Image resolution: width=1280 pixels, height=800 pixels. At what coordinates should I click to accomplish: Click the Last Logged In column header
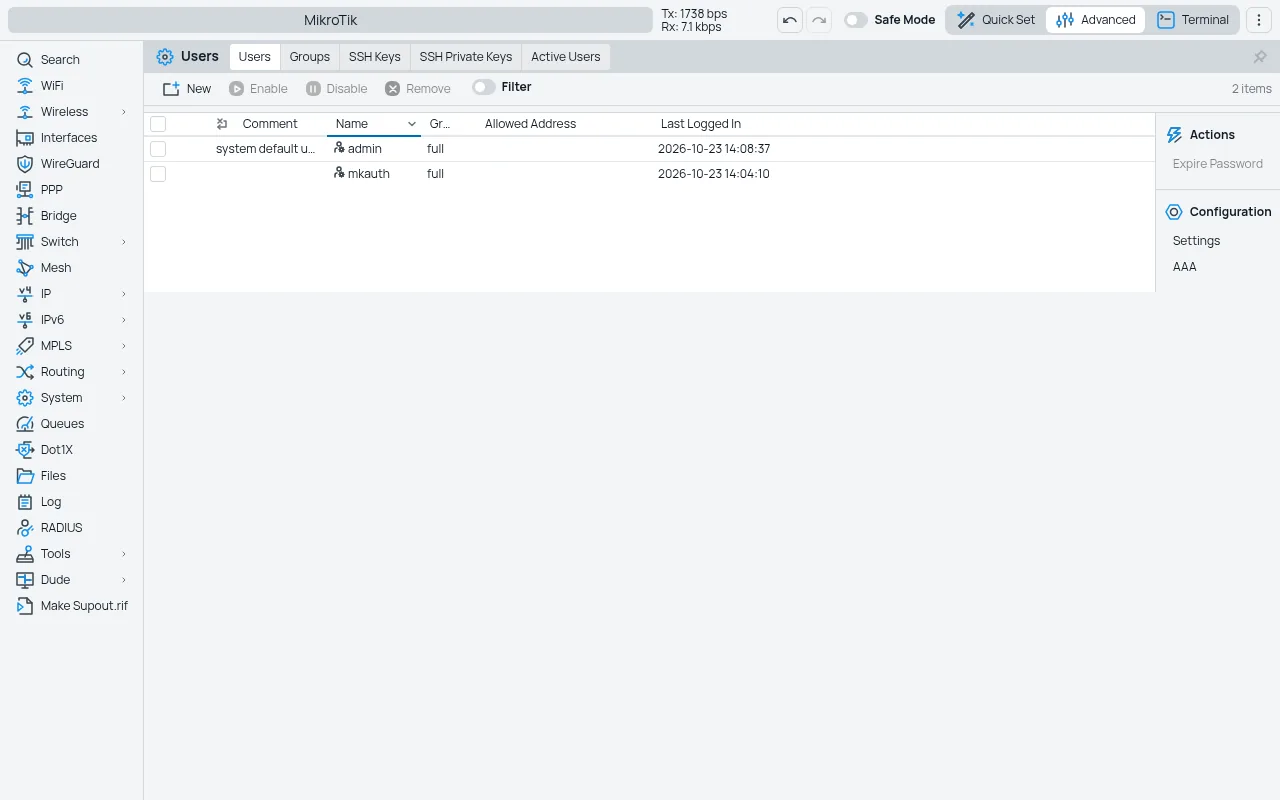pyautogui.click(x=701, y=124)
